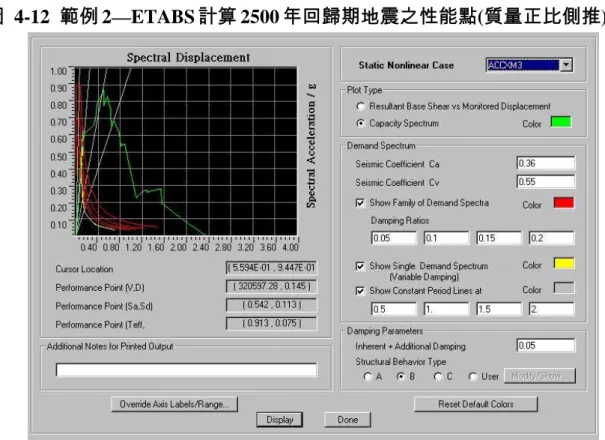Image resolution: width=605 pixels, height=440 pixels.
Task: Click the 1.5 constant period field
Action: (x=499, y=309)
